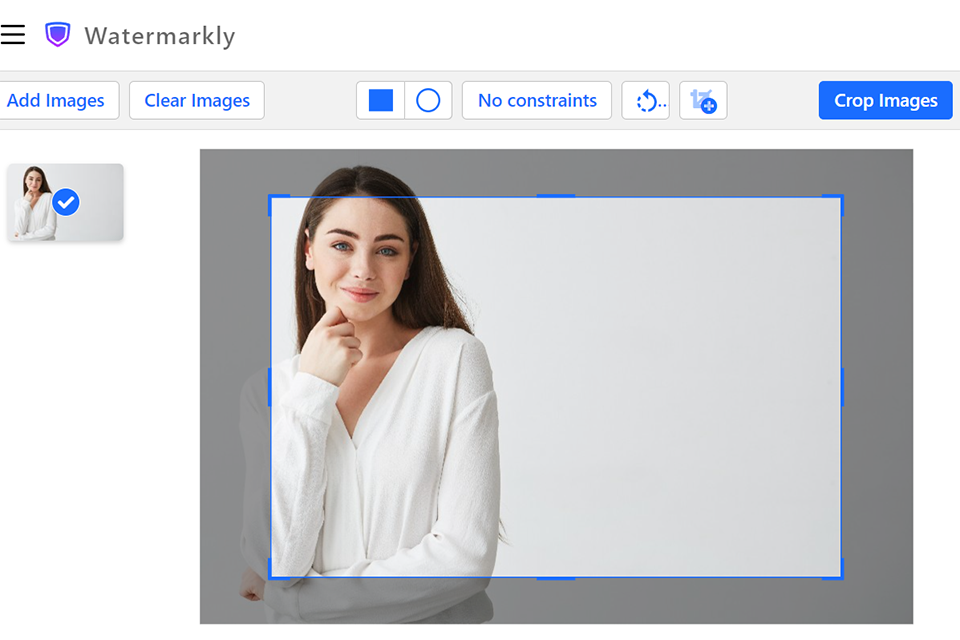The image size is (960, 640).
Task: Select the circle crop shape
Action: (428, 100)
